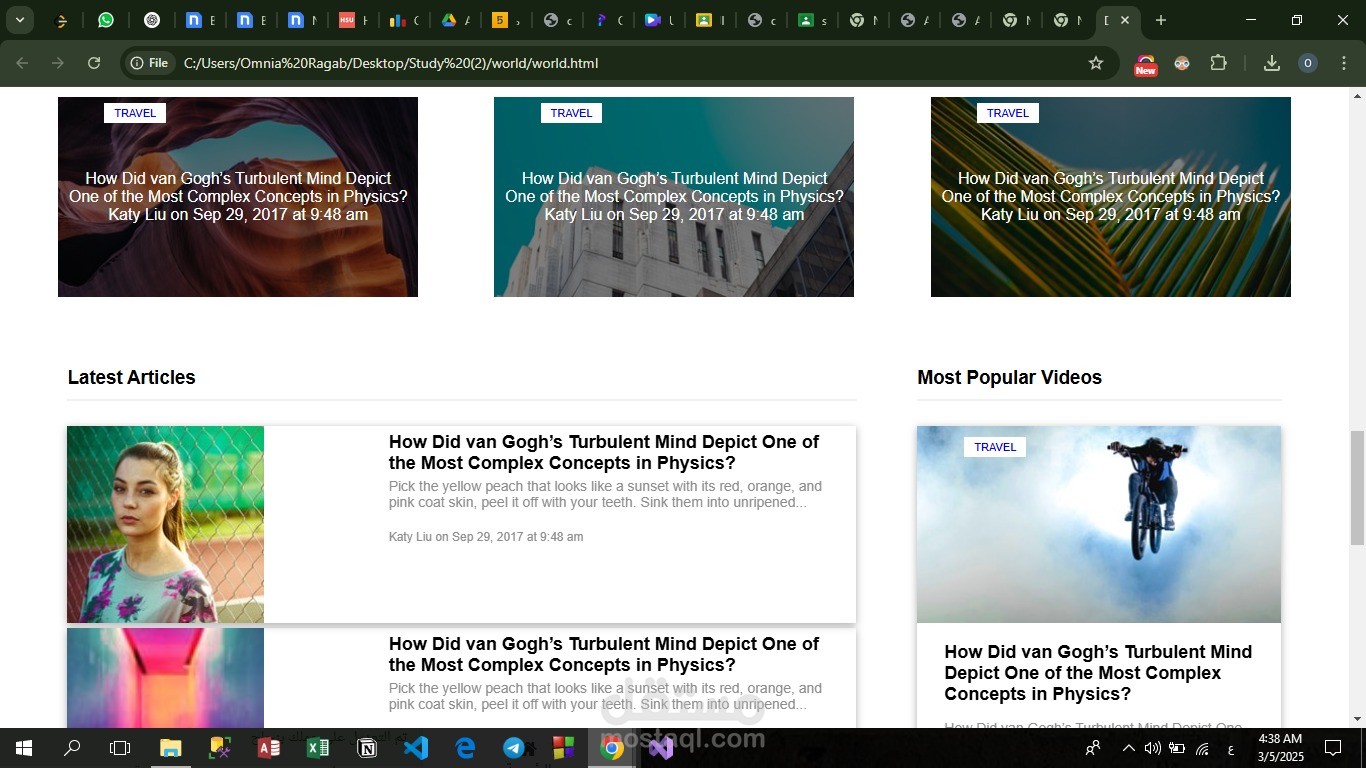Open the colorful corridor article thumbnail
Screen dimensions: 1366x768
tap(165, 678)
